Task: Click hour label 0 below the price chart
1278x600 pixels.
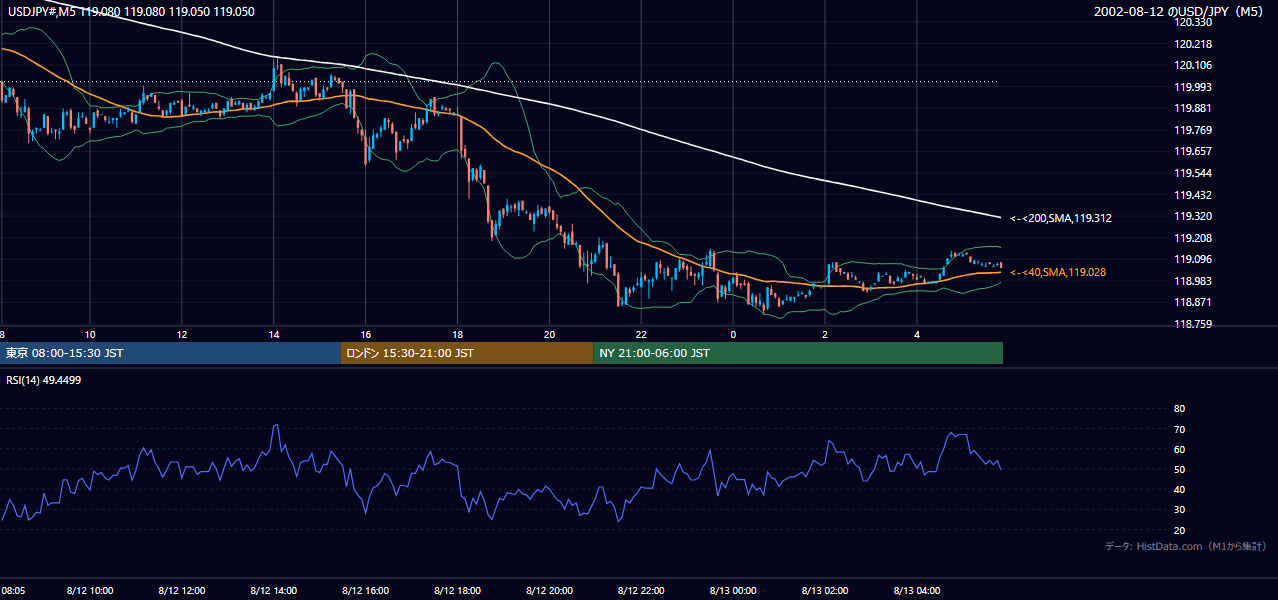Action: 733,334
